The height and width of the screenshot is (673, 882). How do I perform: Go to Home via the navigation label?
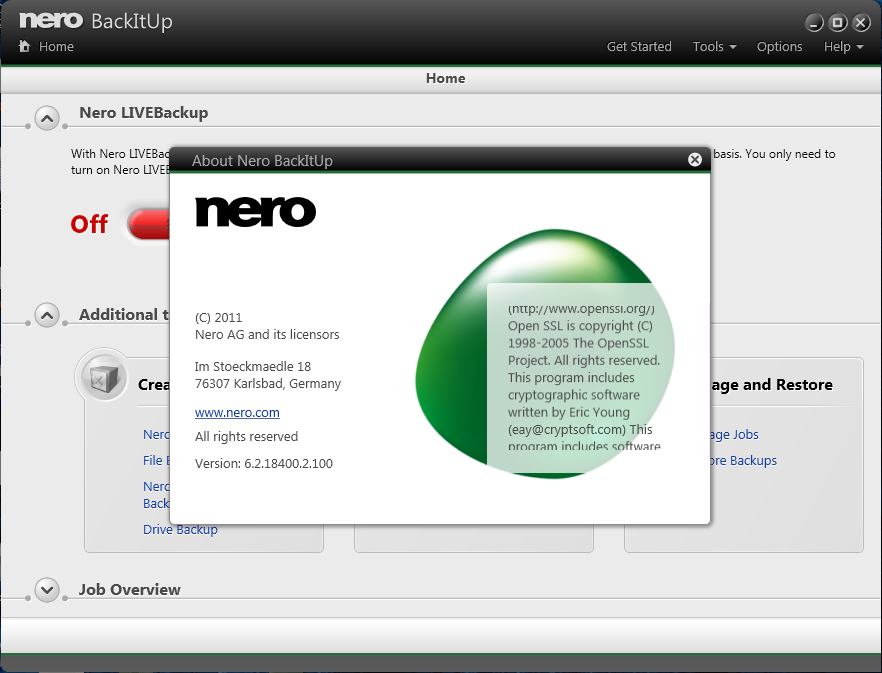point(56,47)
